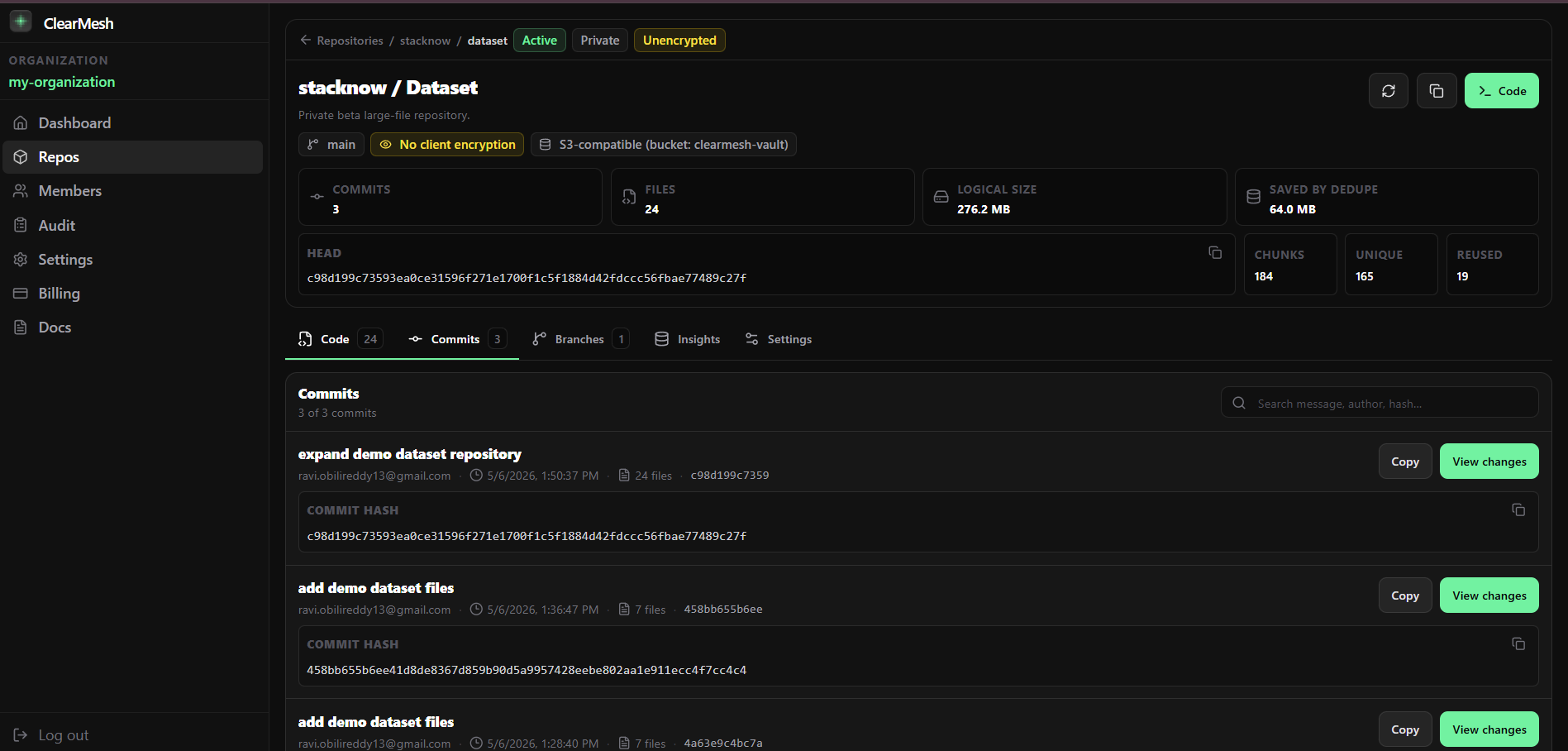Click the Logical Size drive icon

941,197
